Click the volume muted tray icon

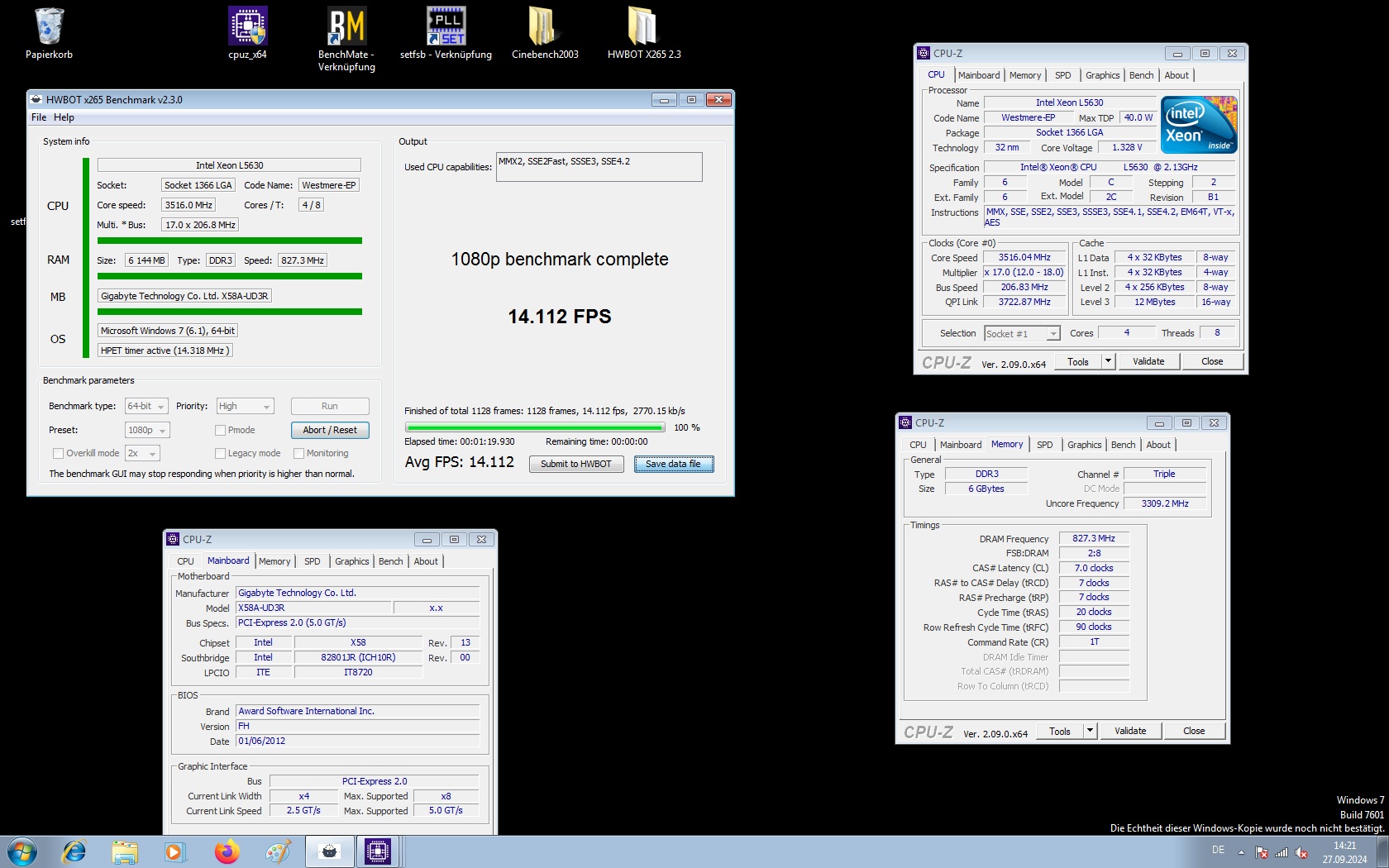[1301, 852]
